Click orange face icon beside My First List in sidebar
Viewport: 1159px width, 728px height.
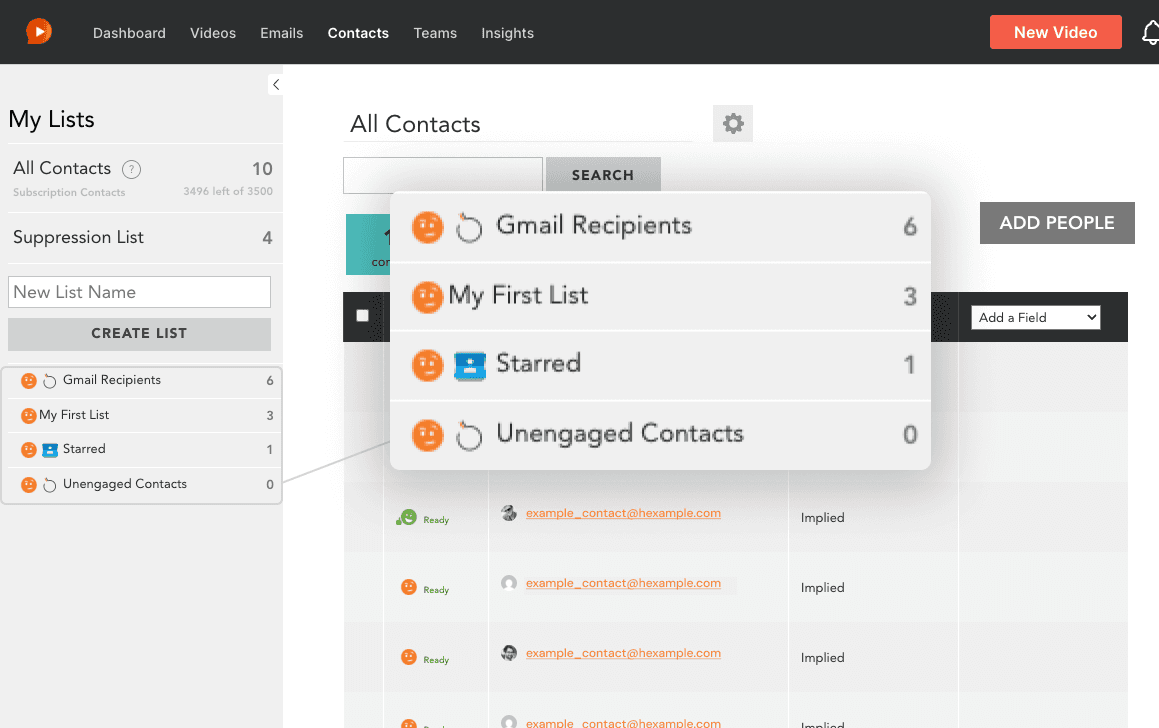pos(29,415)
